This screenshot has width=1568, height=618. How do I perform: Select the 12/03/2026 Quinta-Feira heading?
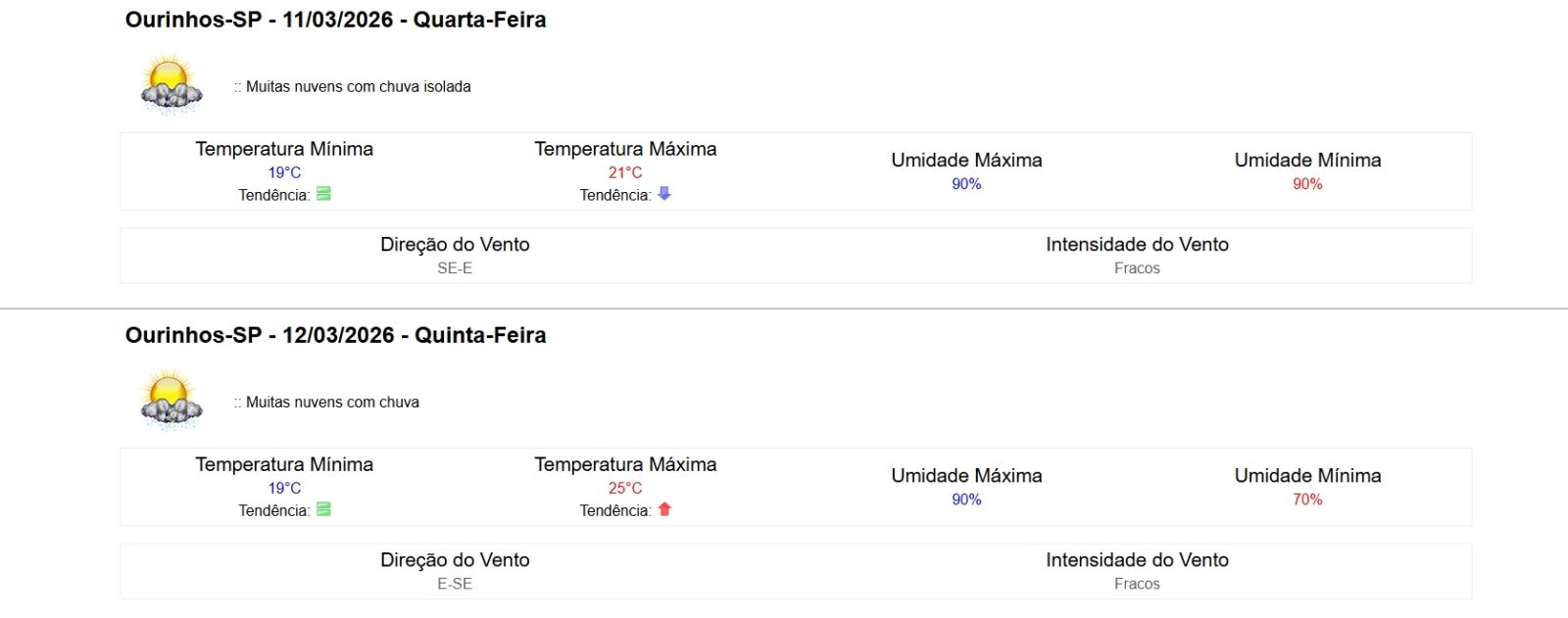[335, 335]
